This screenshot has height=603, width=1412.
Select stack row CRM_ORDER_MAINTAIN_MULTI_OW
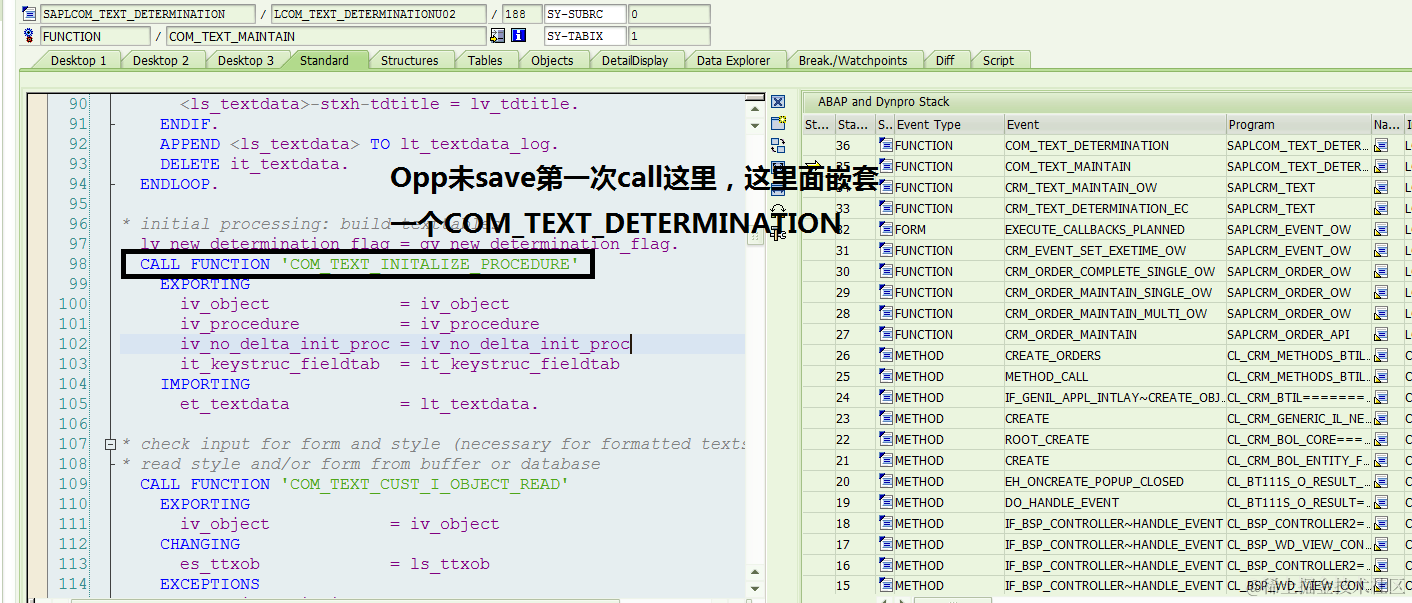coord(1105,314)
